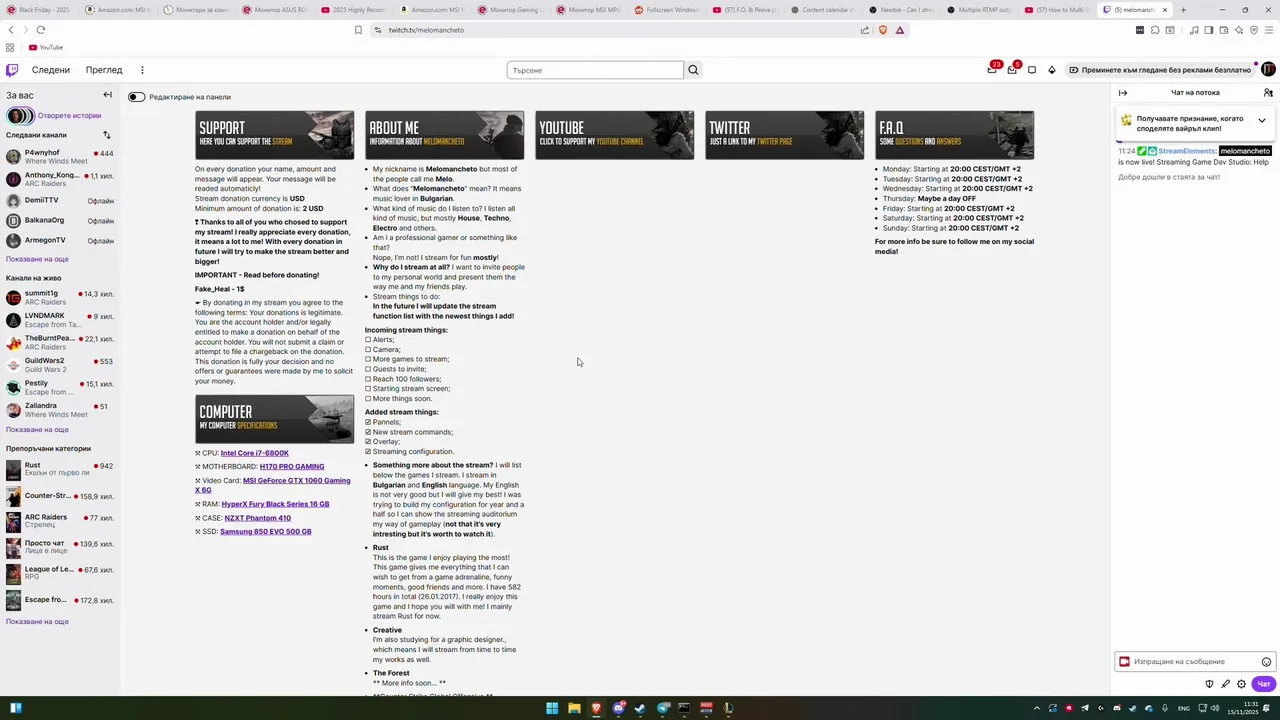This screenshot has width=1280, height=720.
Task: Open chat settings gear icon
Action: [x=1241, y=684]
